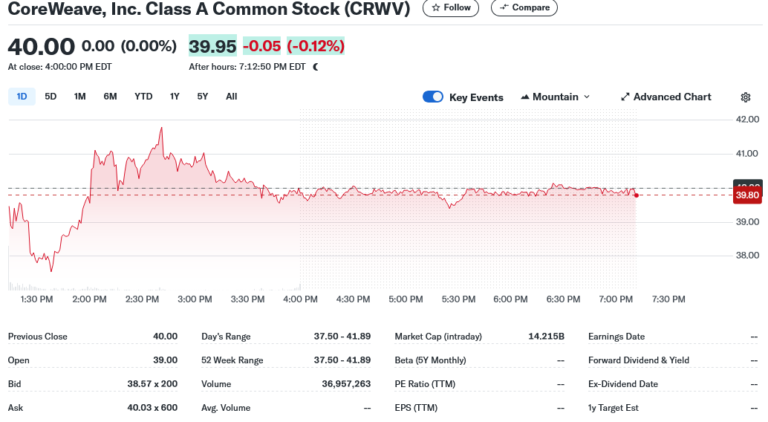Click the 1:30 PM chart axis label
Image resolution: width=768 pixels, height=422 pixels.
(37, 299)
